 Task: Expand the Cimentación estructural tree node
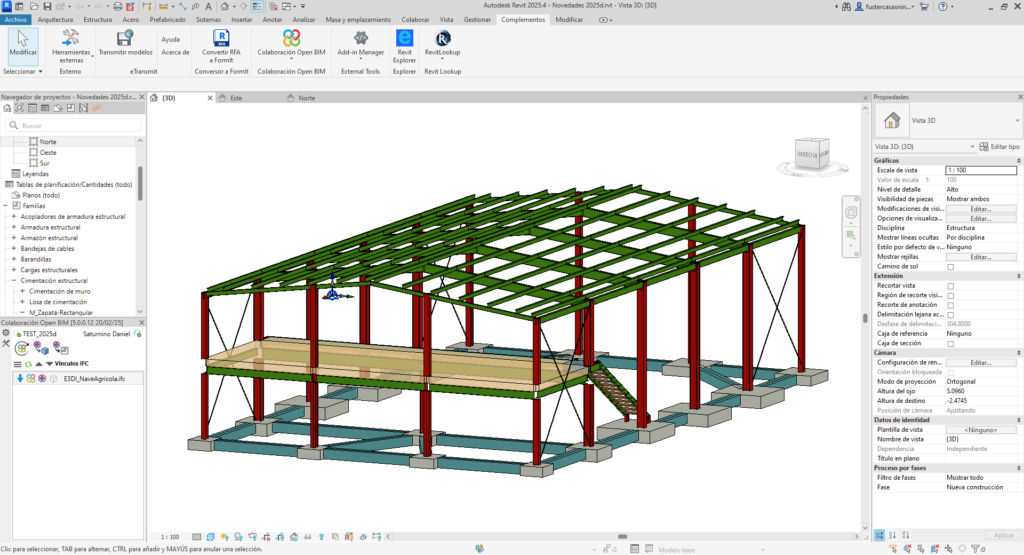14,281
